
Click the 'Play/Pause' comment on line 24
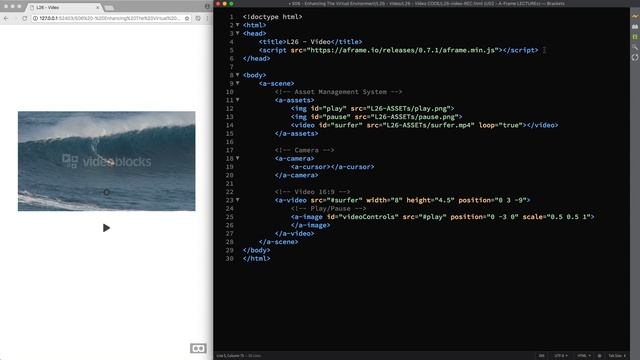(x=329, y=209)
